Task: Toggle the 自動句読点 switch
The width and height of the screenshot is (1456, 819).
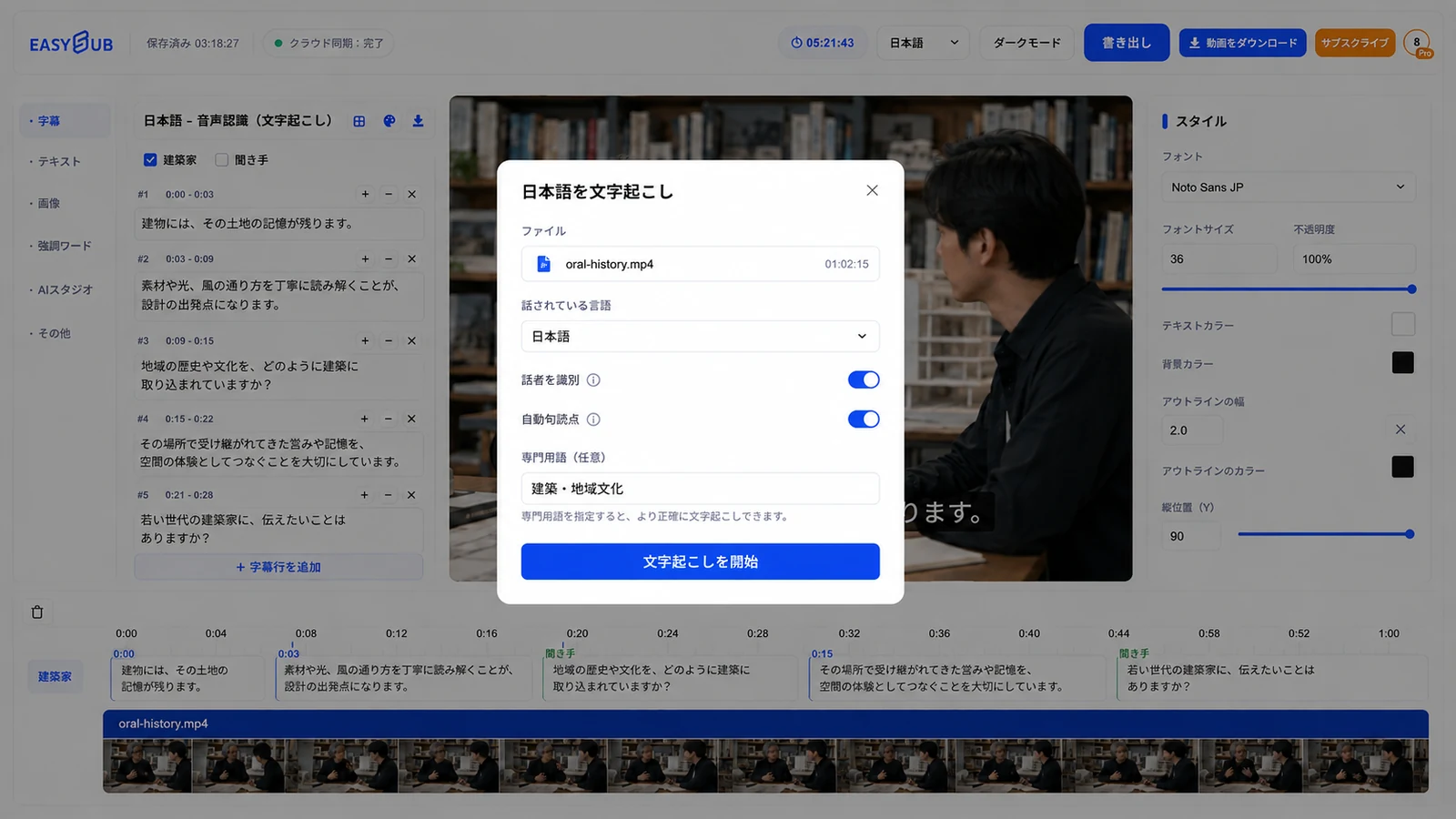Action: click(x=864, y=419)
